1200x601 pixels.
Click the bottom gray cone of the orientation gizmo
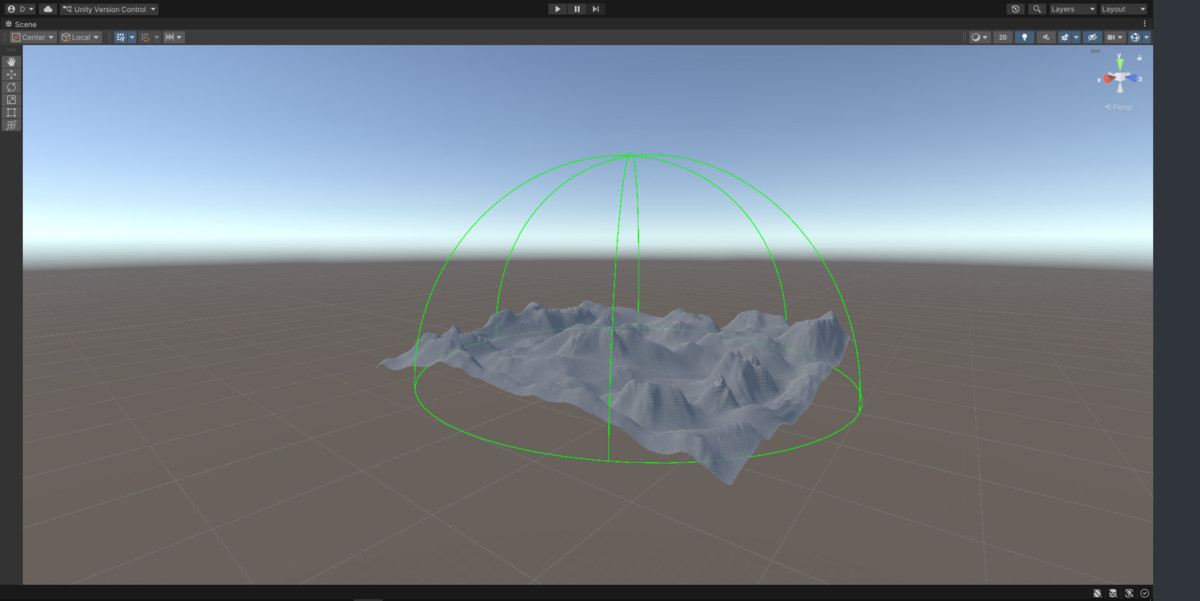[1121, 89]
